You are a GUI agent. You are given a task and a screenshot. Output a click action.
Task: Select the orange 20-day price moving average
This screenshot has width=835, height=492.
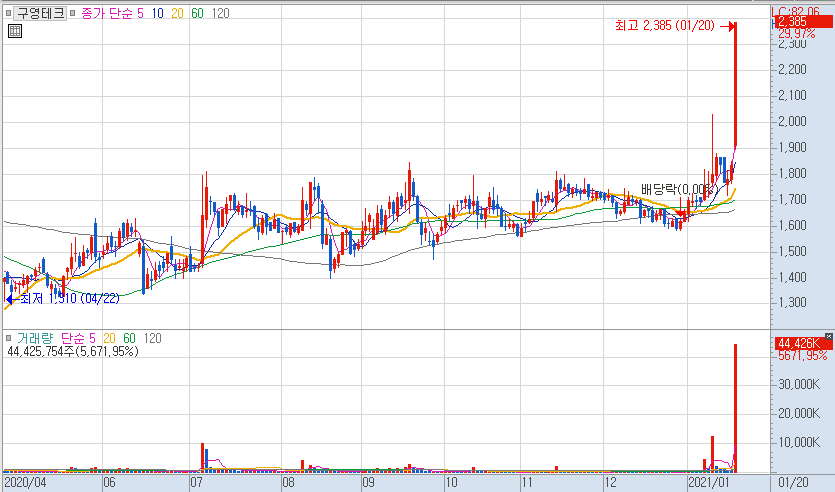(177, 13)
